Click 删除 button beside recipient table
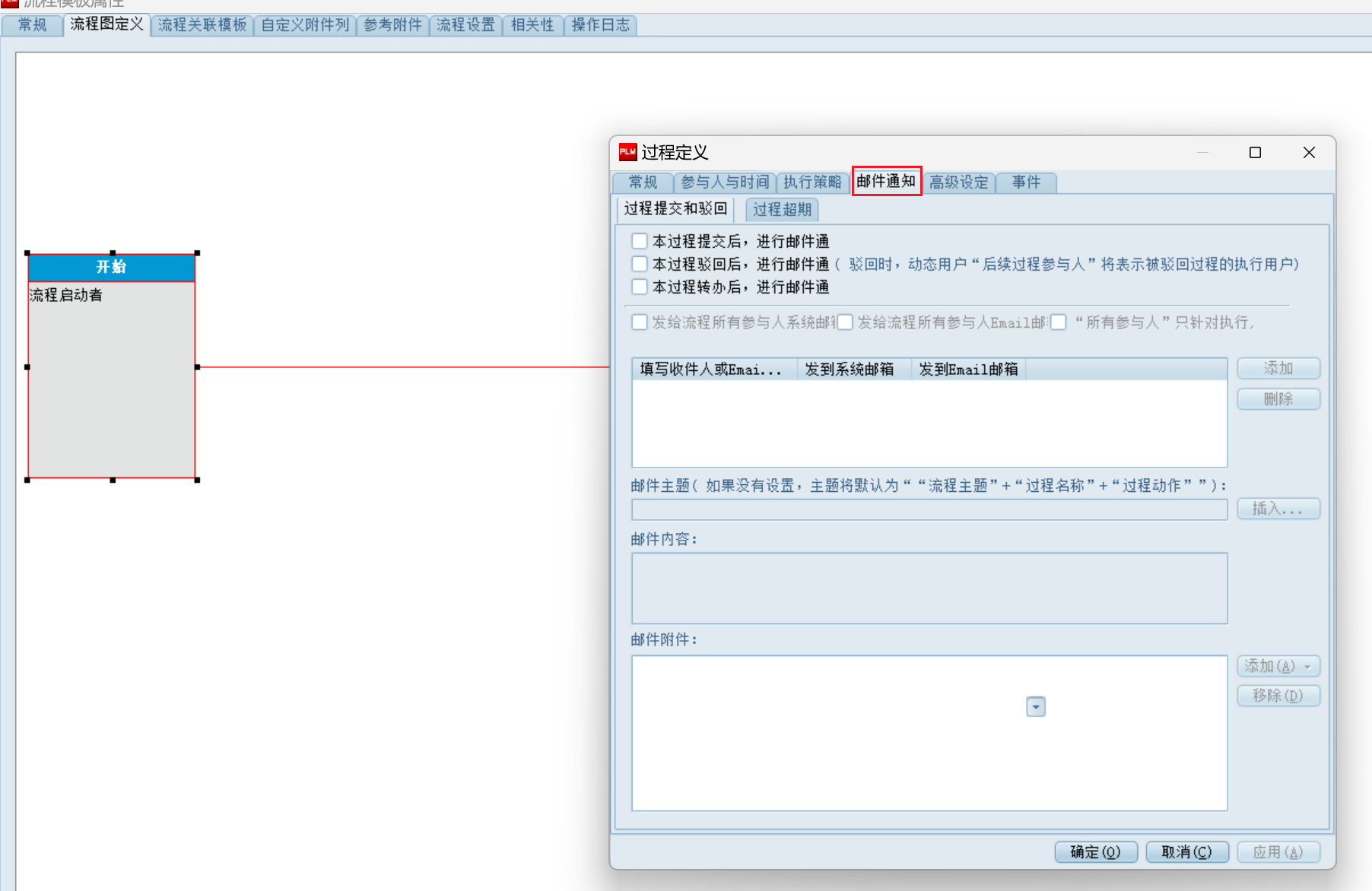1372x891 pixels. point(1278,399)
